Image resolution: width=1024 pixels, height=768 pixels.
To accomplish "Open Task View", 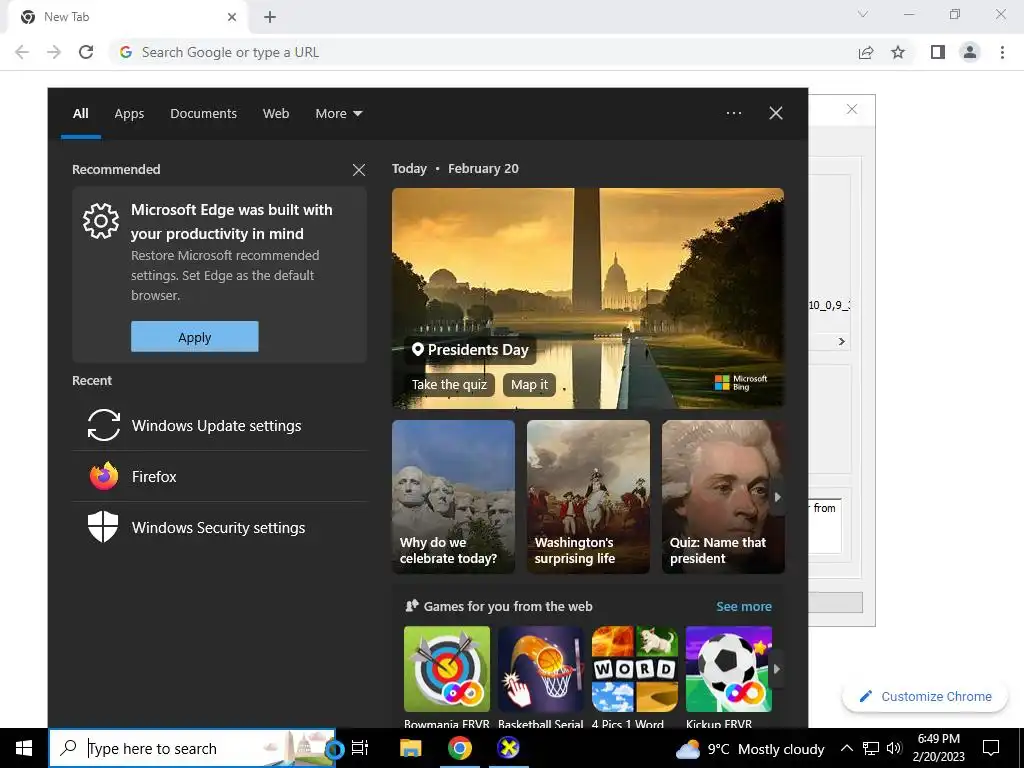I will (360, 748).
